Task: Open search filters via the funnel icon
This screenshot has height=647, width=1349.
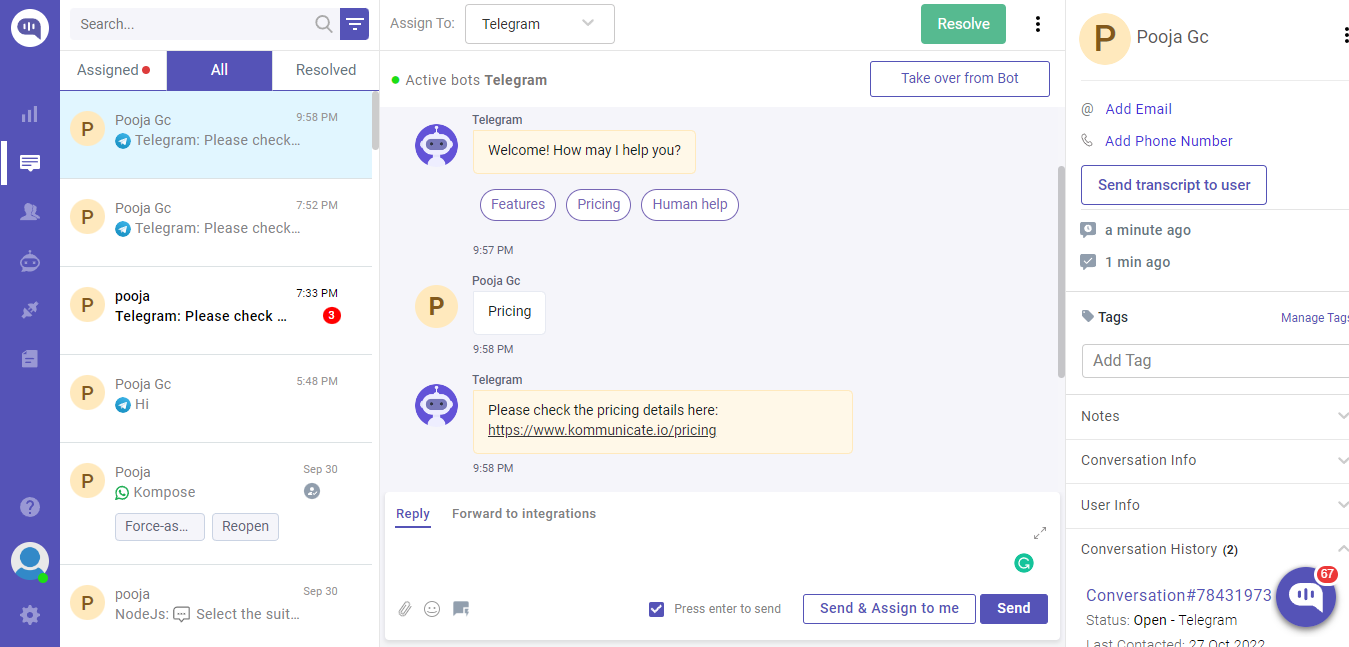Action: click(355, 23)
